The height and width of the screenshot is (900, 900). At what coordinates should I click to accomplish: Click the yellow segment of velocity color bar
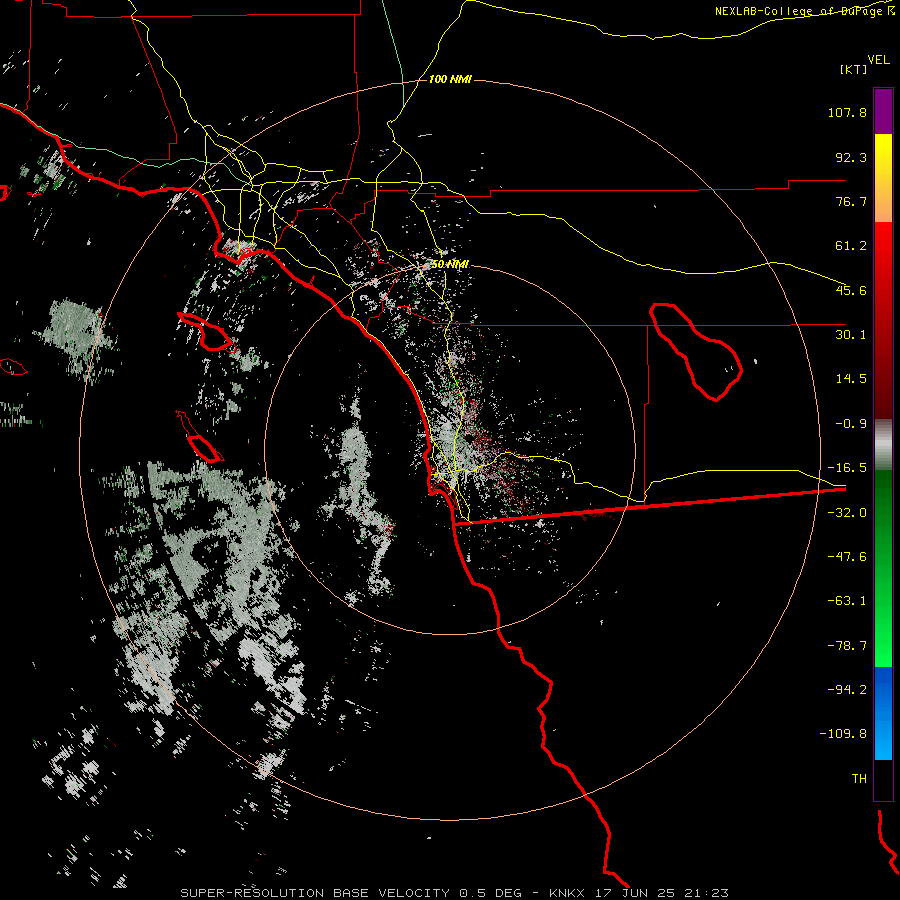coord(883,178)
